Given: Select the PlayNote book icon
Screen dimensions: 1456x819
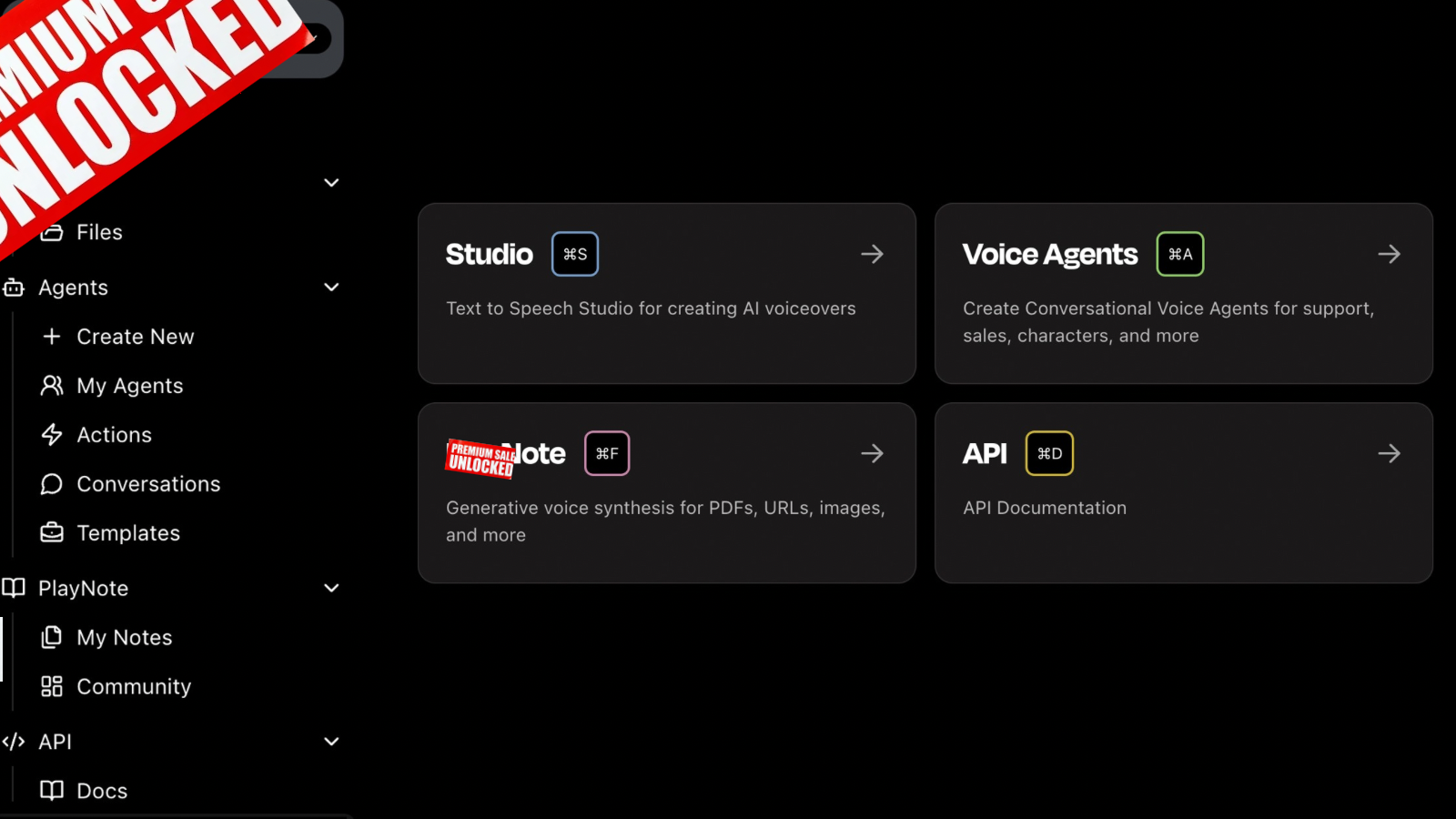Looking at the screenshot, I should coord(14,588).
